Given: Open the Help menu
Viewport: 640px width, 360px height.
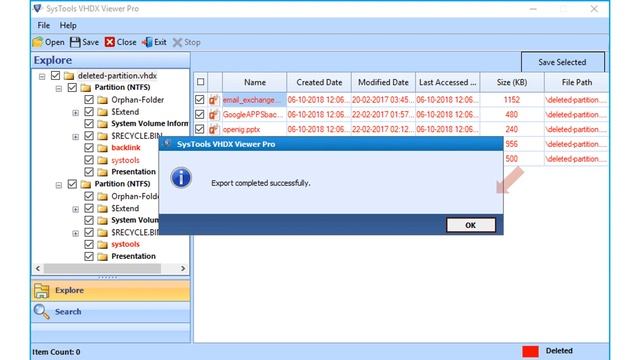Looking at the screenshot, I should tap(68, 25).
